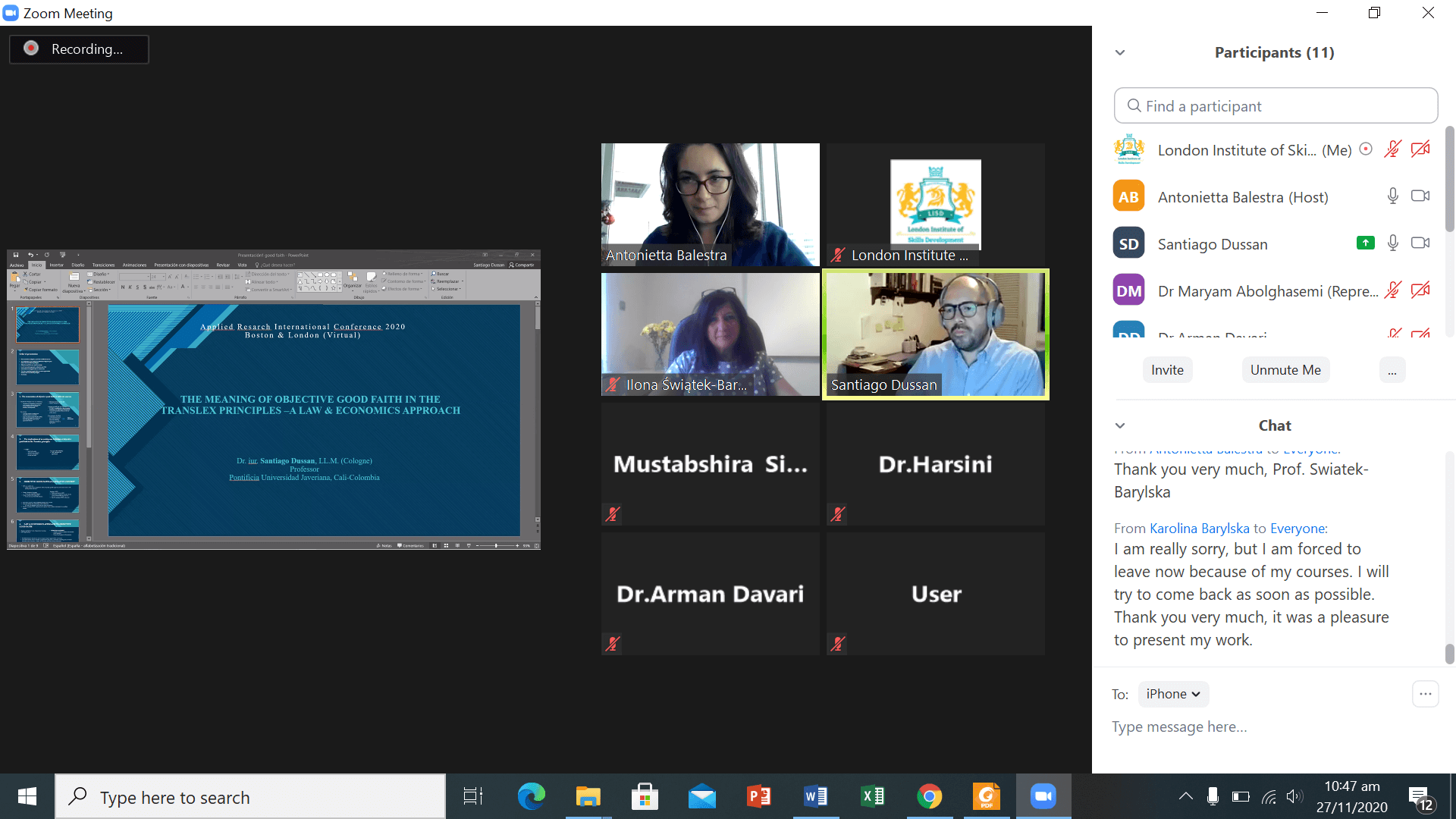The height and width of the screenshot is (819, 1456).
Task: Select SD avatar of Santiago Dussan
Action: pyautogui.click(x=1128, y=243)
